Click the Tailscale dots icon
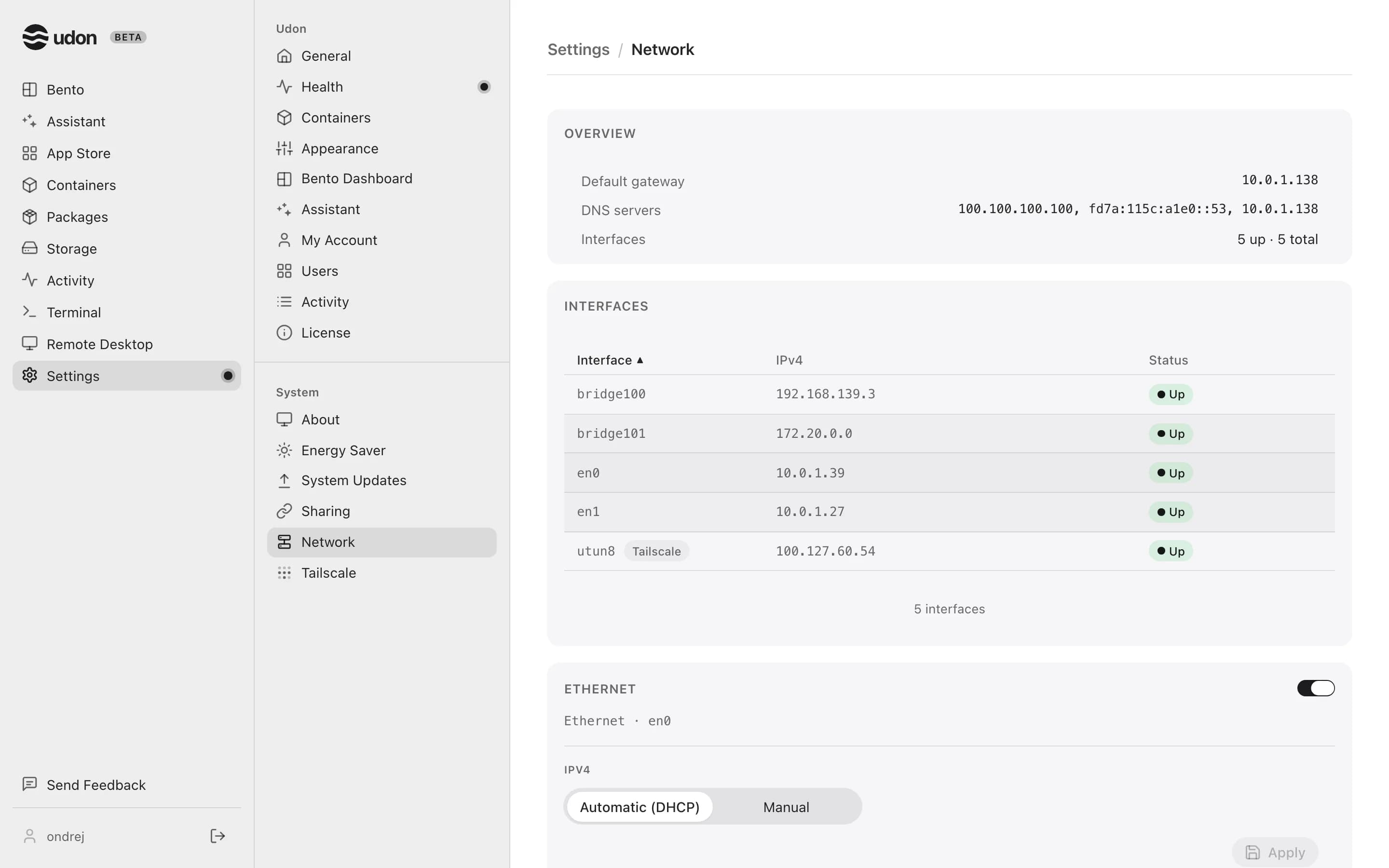 click(x=284, y=573)
